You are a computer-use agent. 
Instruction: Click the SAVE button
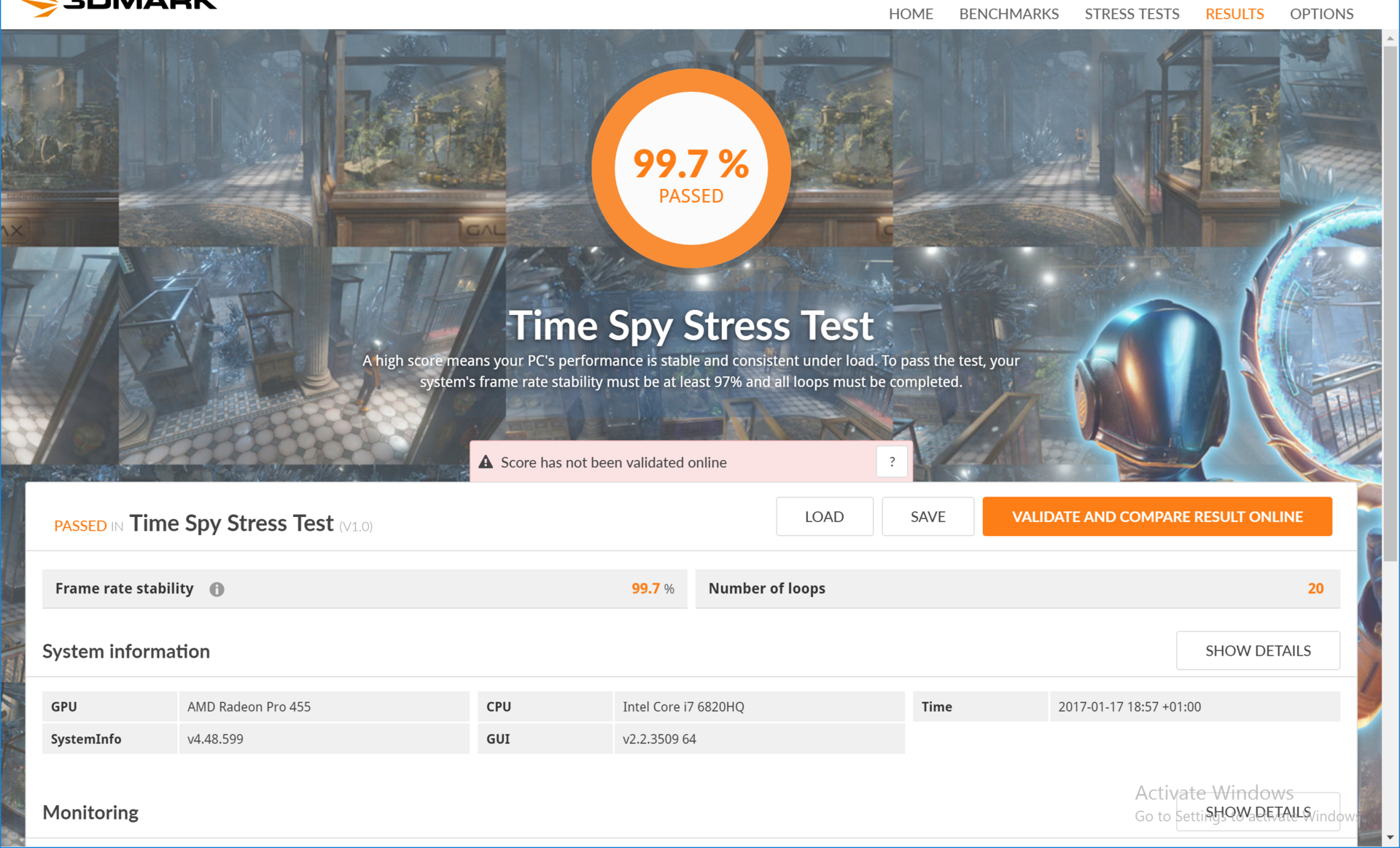tap(927, 516)
